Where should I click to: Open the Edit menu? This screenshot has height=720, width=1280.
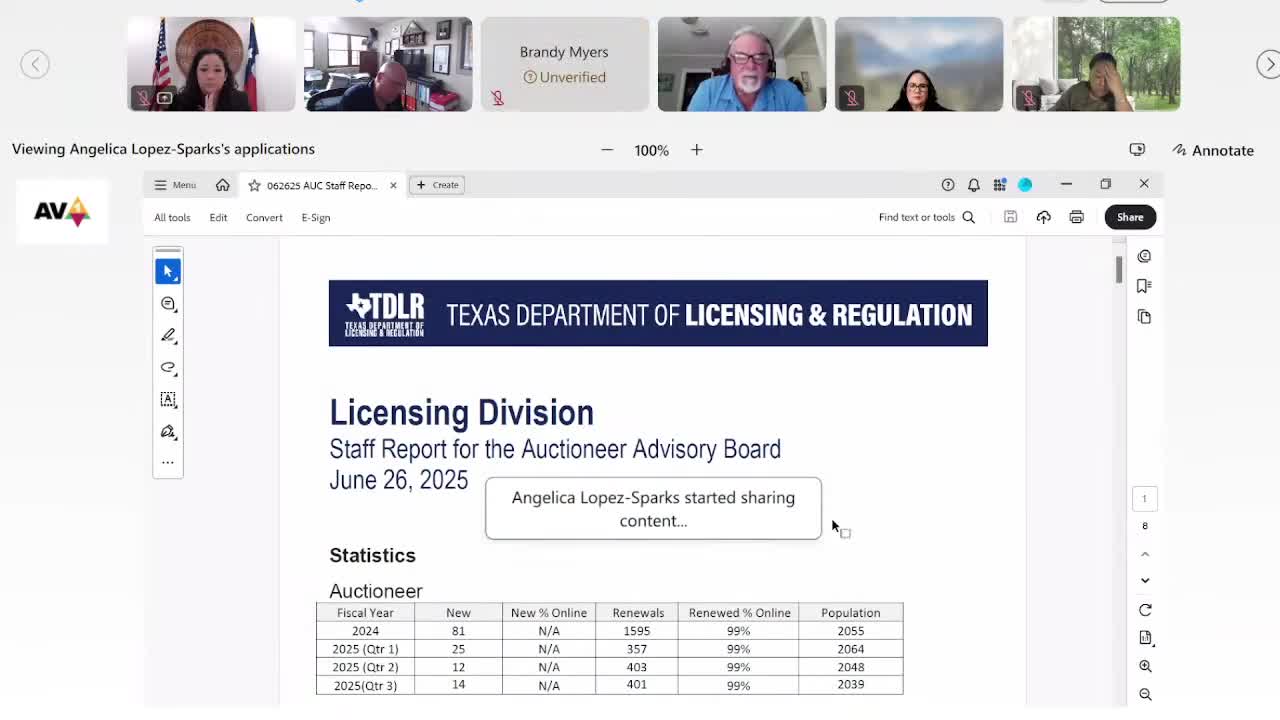(218, 217)
